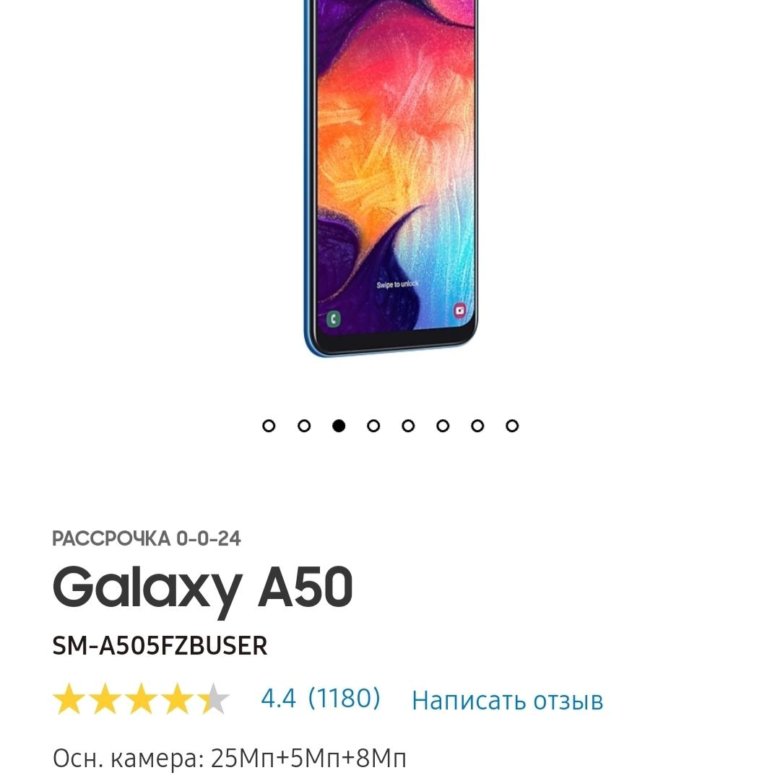Click the first yellow rating star

click(69, 698)
